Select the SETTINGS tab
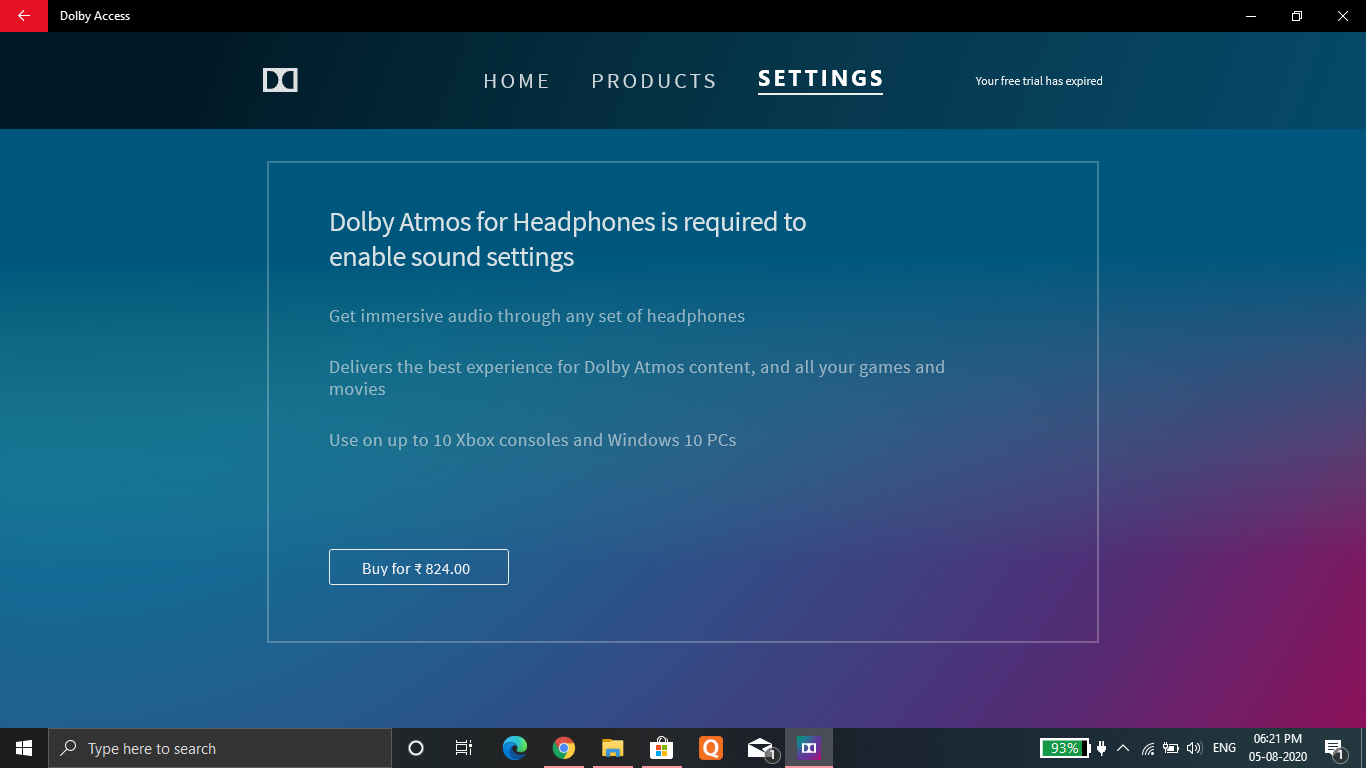Screen dimensions: 1366x768 [x=821, y=79]
